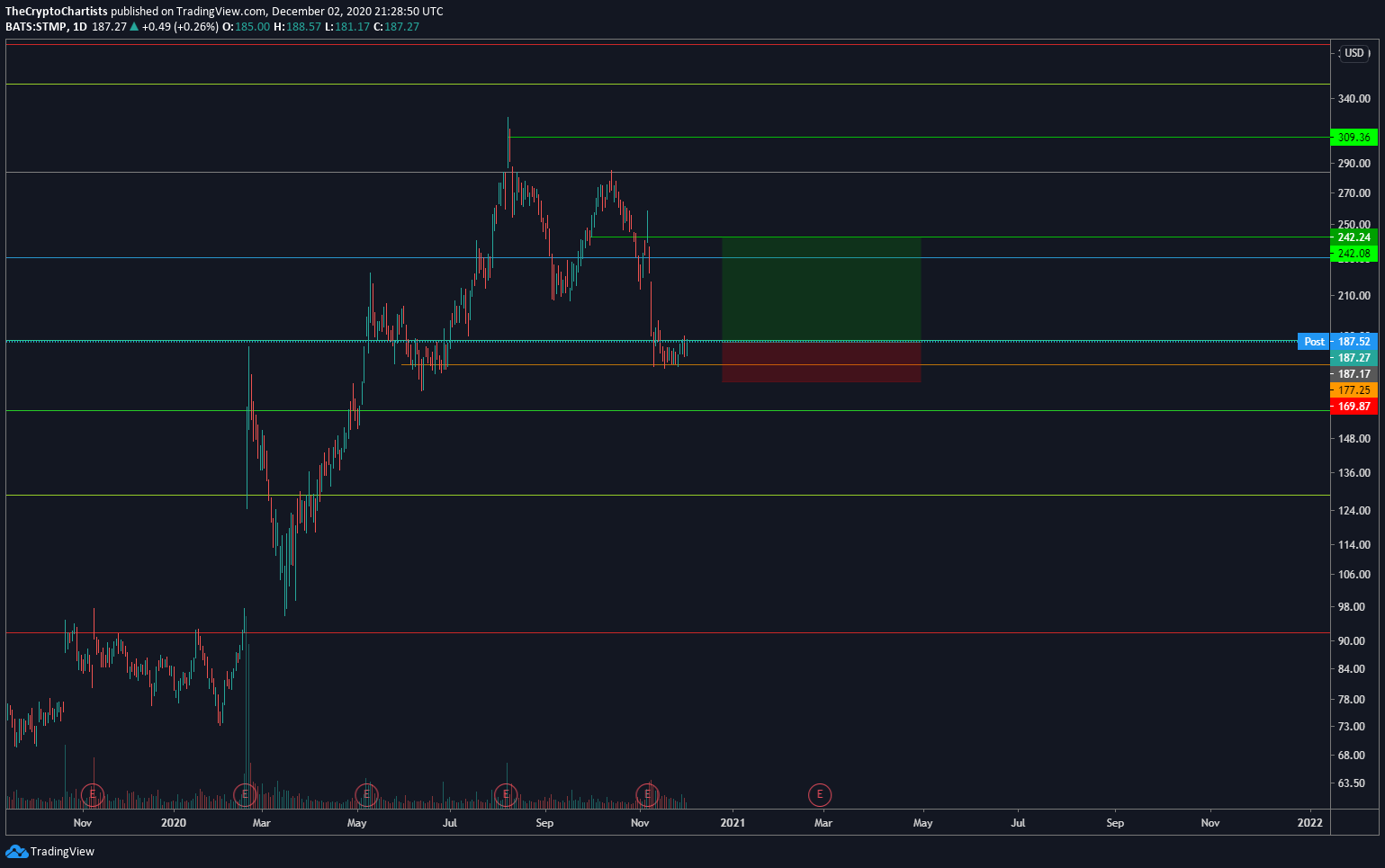Viewport: 1385px width, 868px height.
Task: Open the future earnings marker near Mar 2021
Action: point(819,795)
